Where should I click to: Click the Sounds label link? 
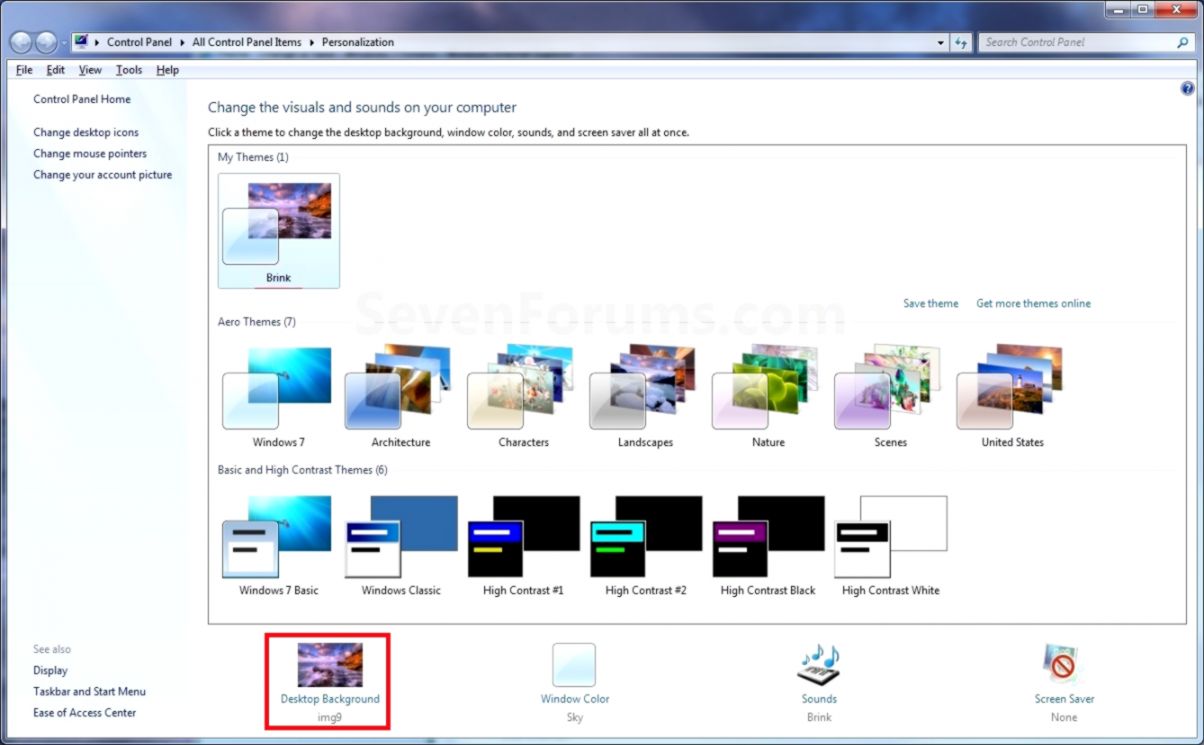[819, 699]
